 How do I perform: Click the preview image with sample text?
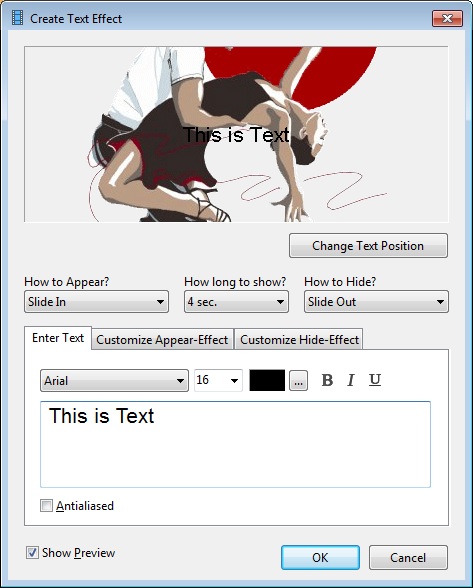point(236,134)
